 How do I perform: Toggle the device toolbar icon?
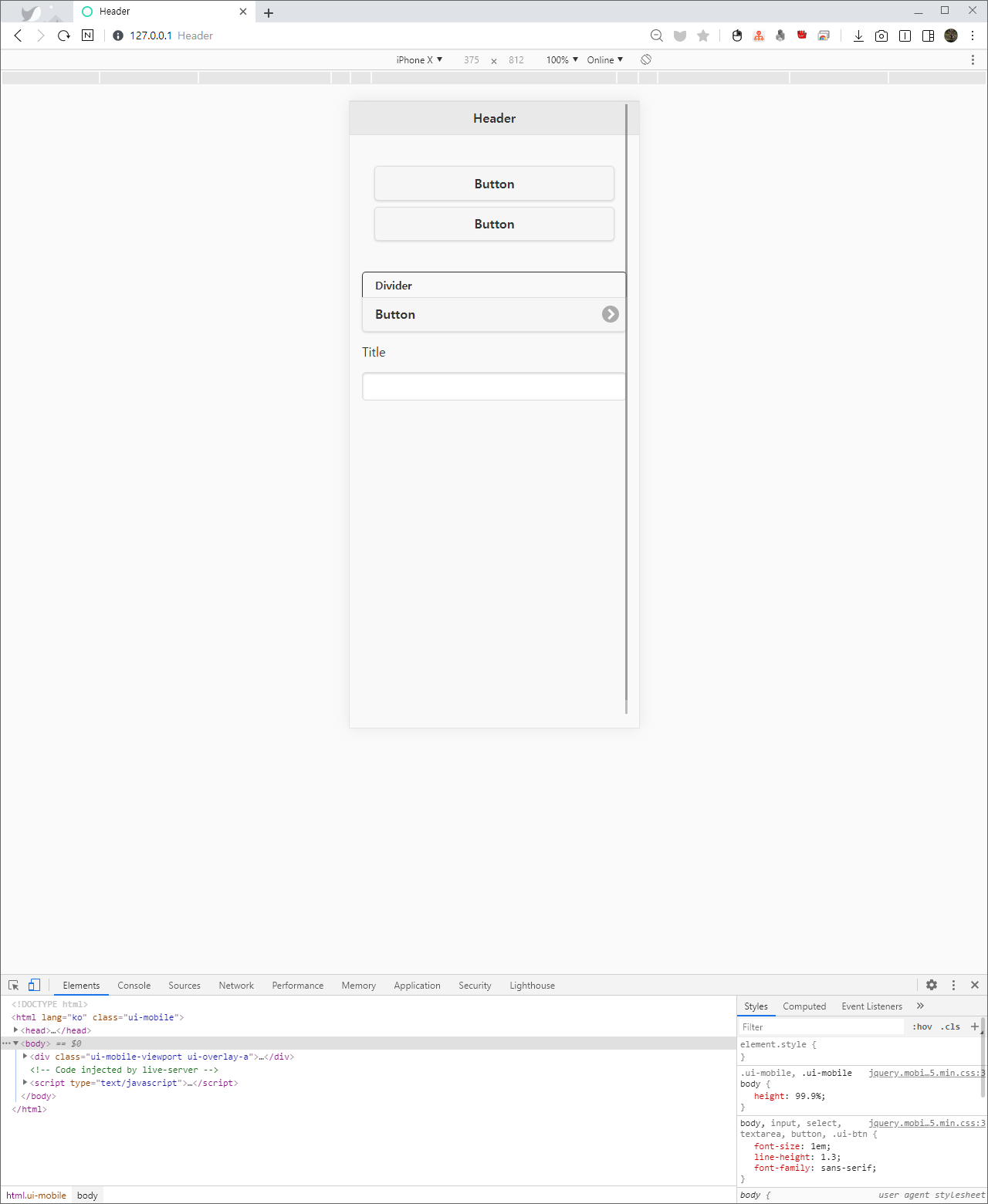point(34,985)
